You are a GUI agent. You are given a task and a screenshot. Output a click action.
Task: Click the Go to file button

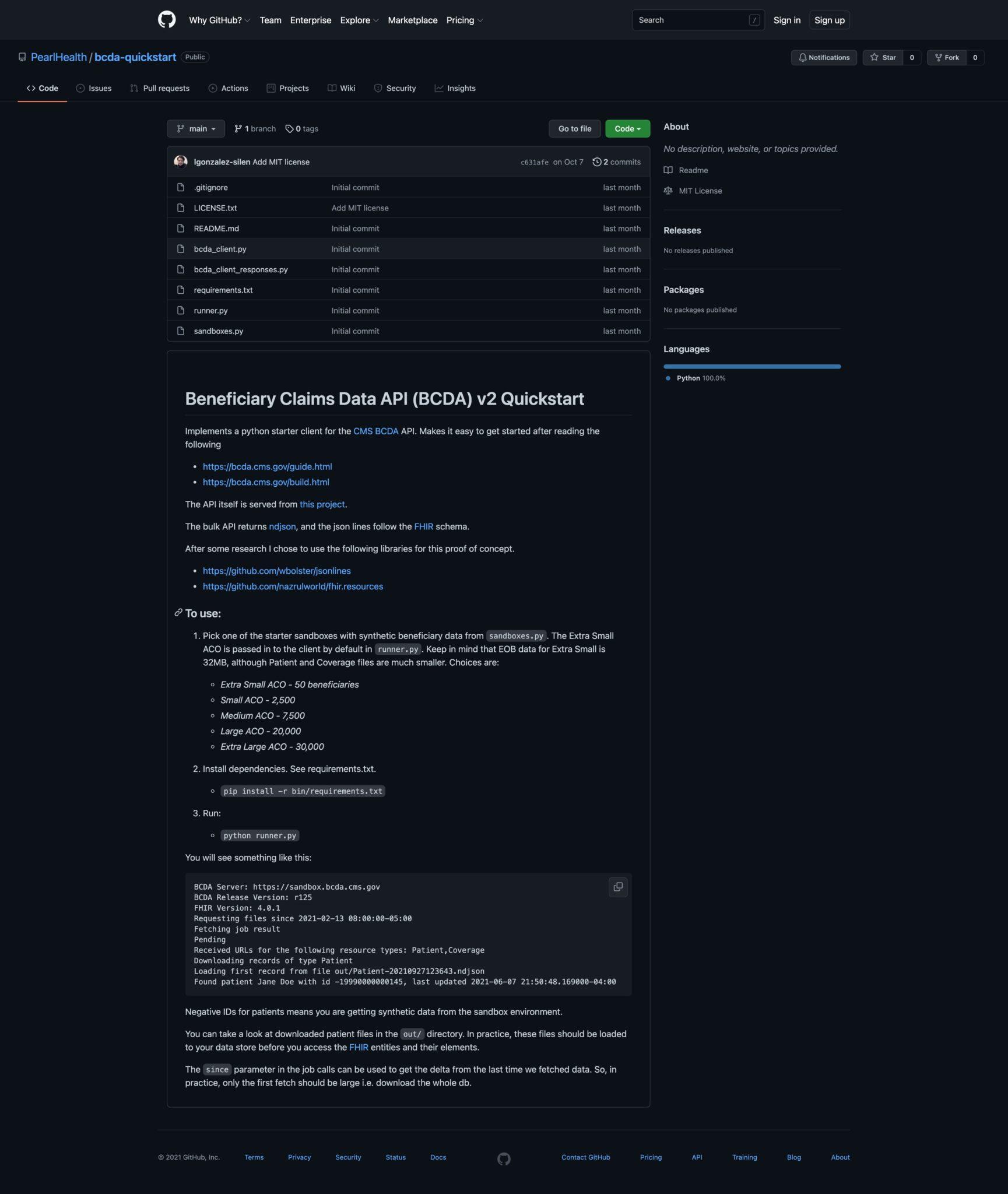575,129
